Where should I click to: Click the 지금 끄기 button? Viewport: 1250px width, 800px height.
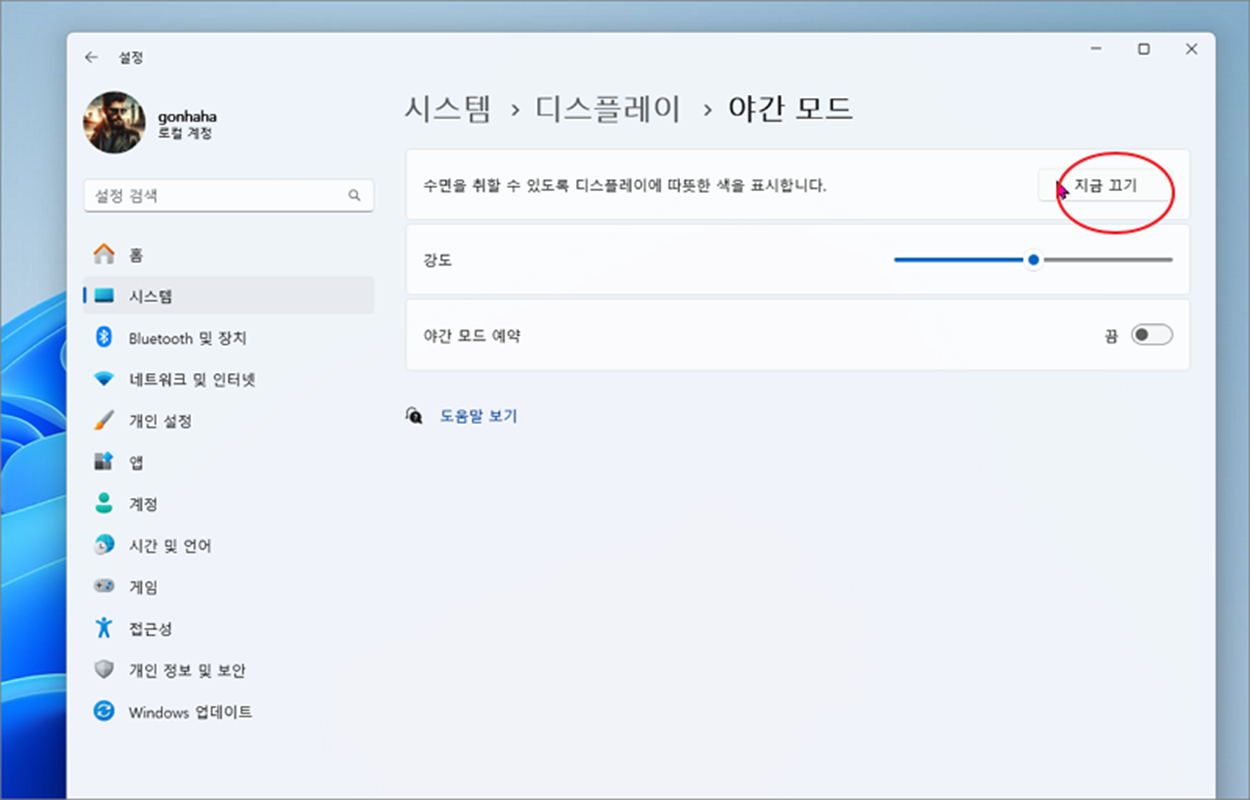(1105, 186)
